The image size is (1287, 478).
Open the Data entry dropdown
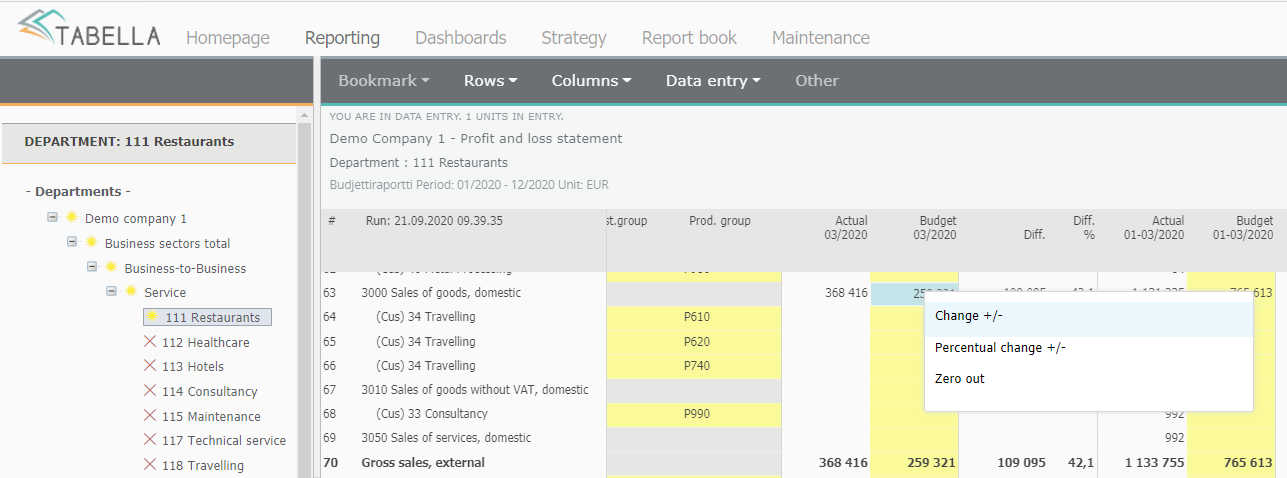pyautogui.click(x=713, y=81)
